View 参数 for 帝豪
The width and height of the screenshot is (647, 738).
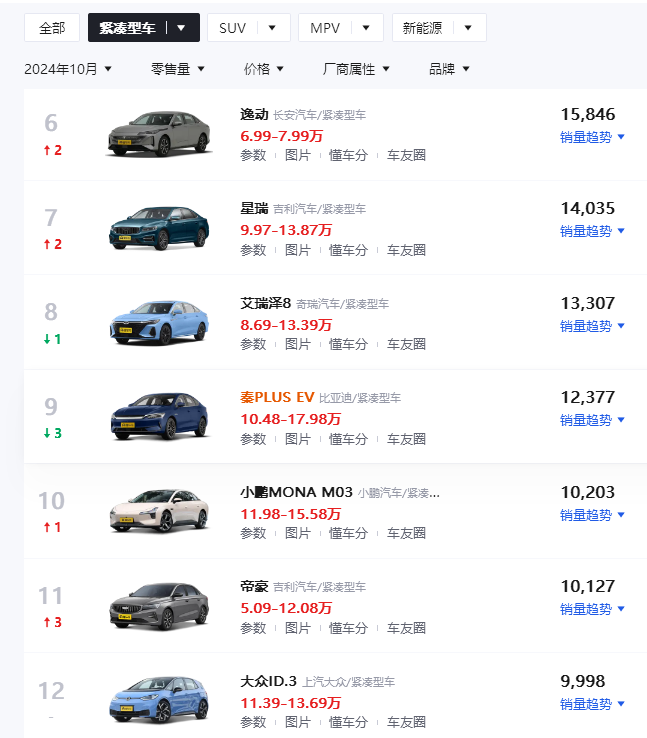tap(253, 628)
